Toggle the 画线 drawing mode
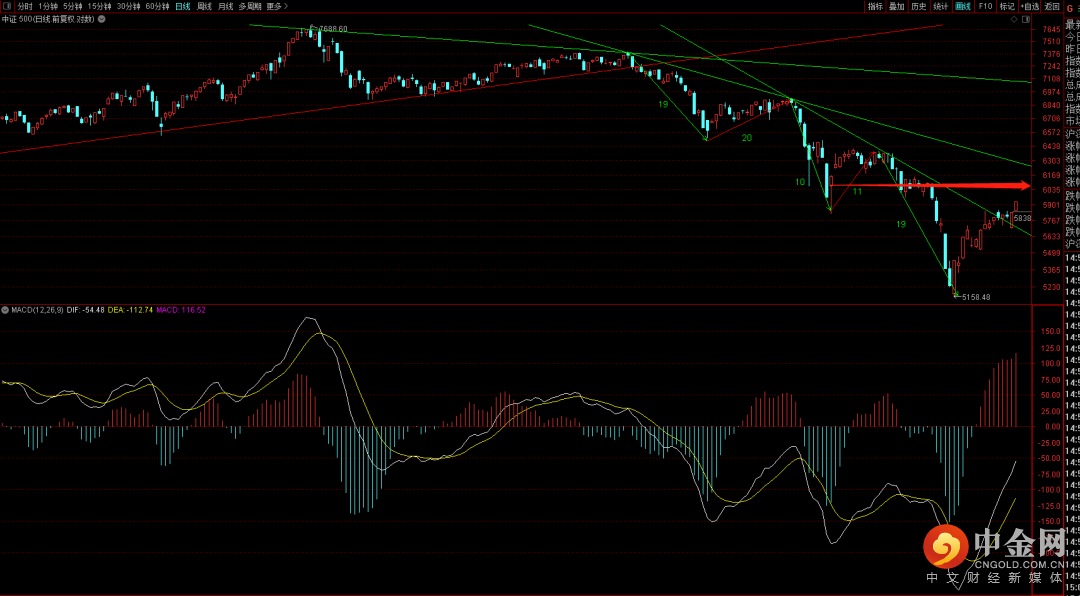The image size is (1080, 596). pos(963,6)
